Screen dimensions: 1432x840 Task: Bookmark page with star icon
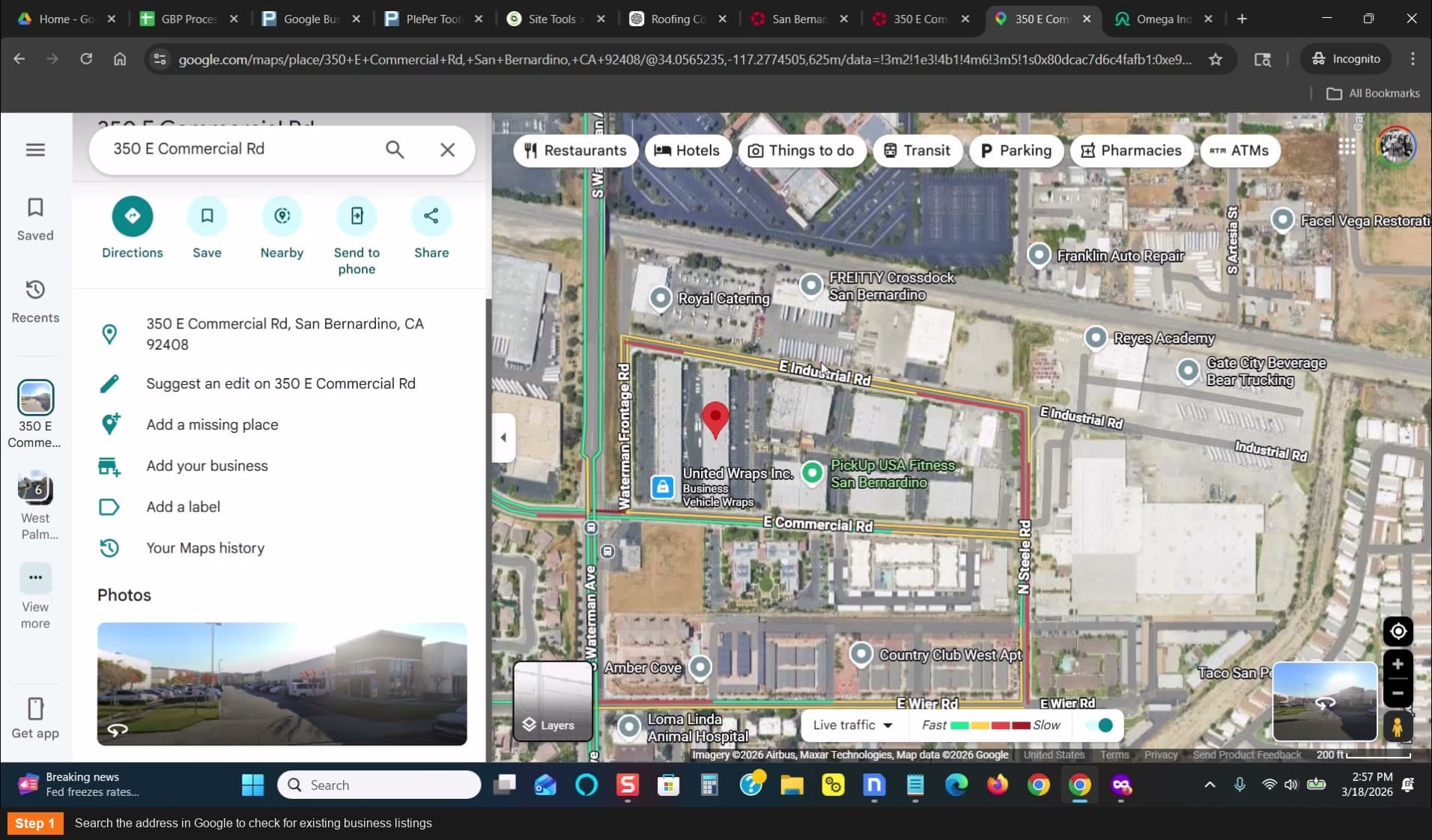(x=1216, y=59)
